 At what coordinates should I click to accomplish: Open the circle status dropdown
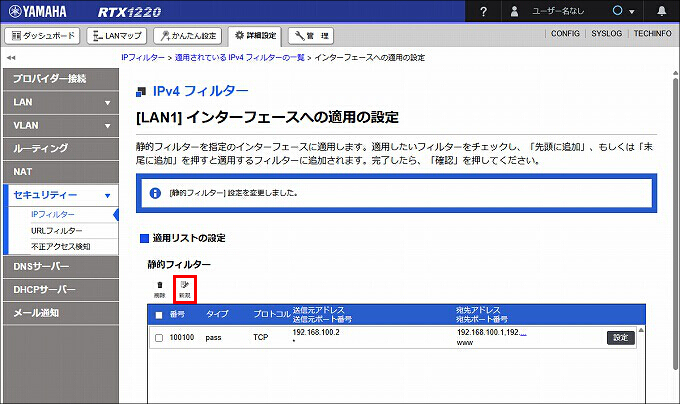point(623,11)
